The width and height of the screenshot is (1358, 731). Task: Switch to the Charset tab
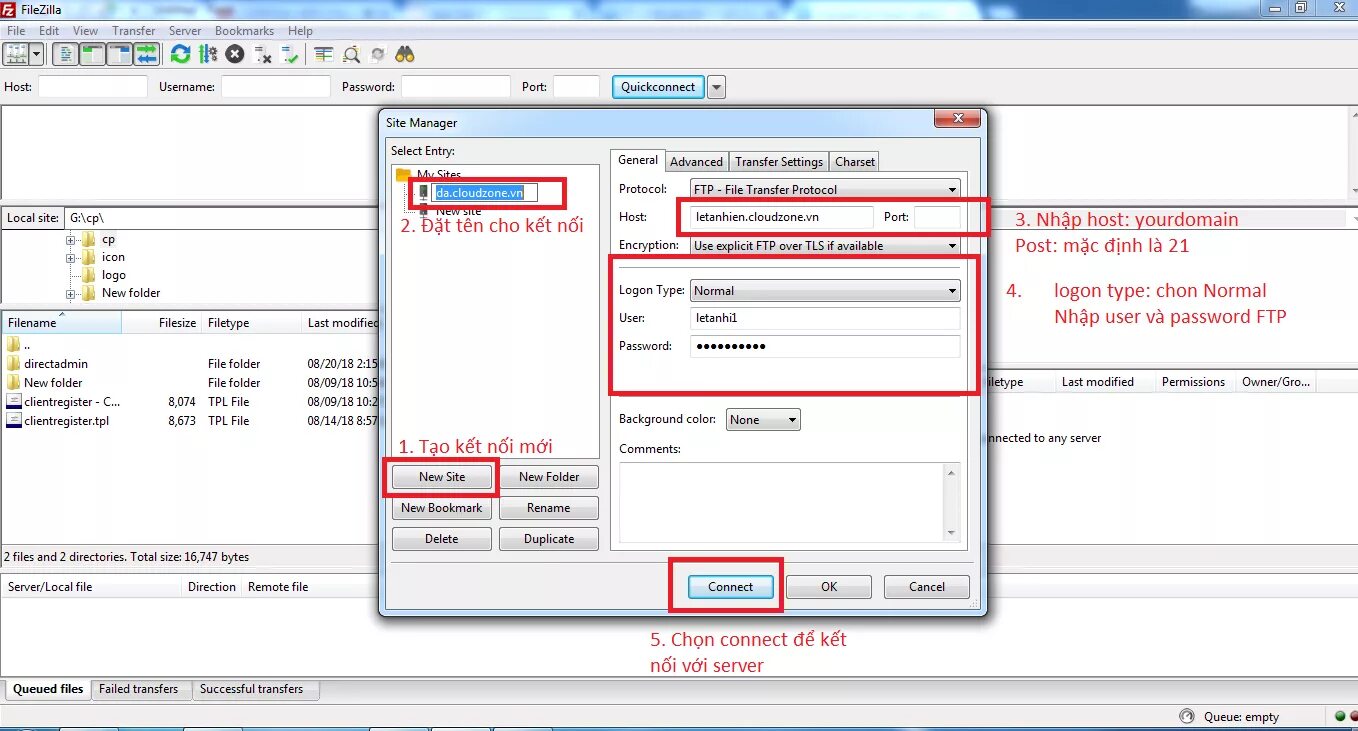(x=855, y=162)
